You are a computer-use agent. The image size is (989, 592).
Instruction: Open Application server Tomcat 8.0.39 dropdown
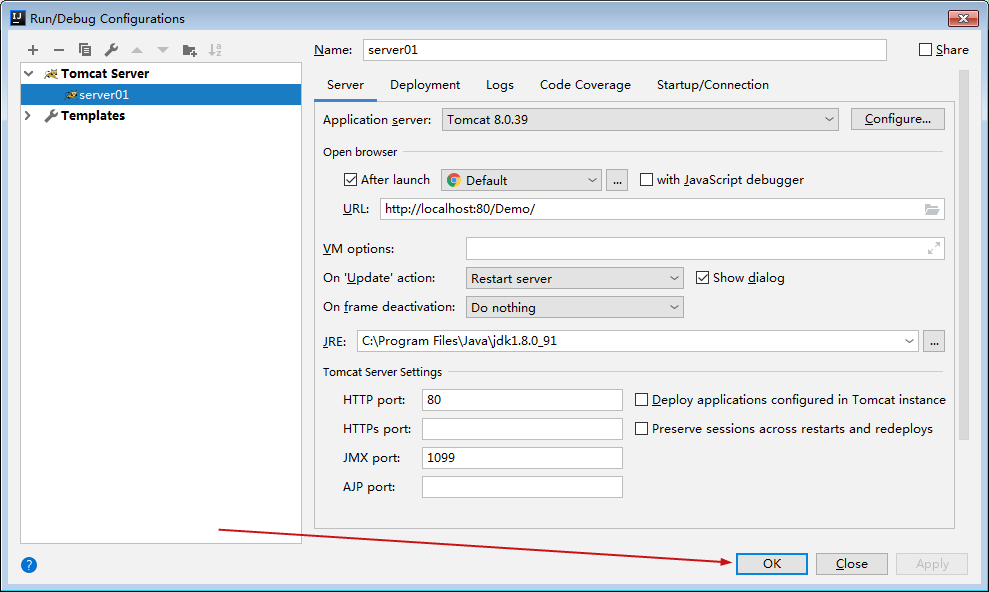pos(640,119)
